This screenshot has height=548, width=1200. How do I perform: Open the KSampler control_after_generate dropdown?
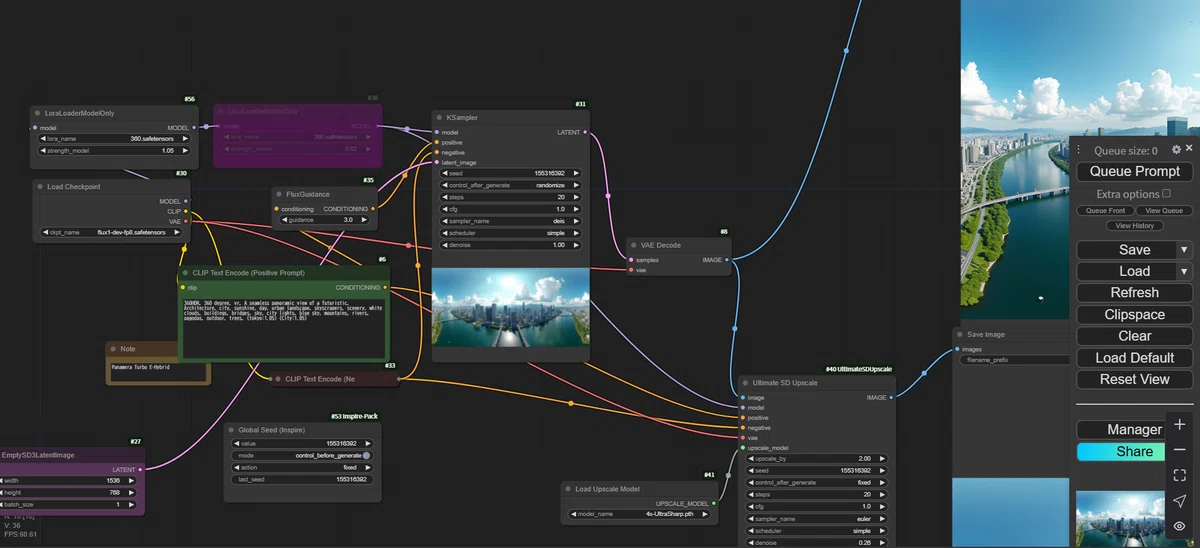click(511, 185)
